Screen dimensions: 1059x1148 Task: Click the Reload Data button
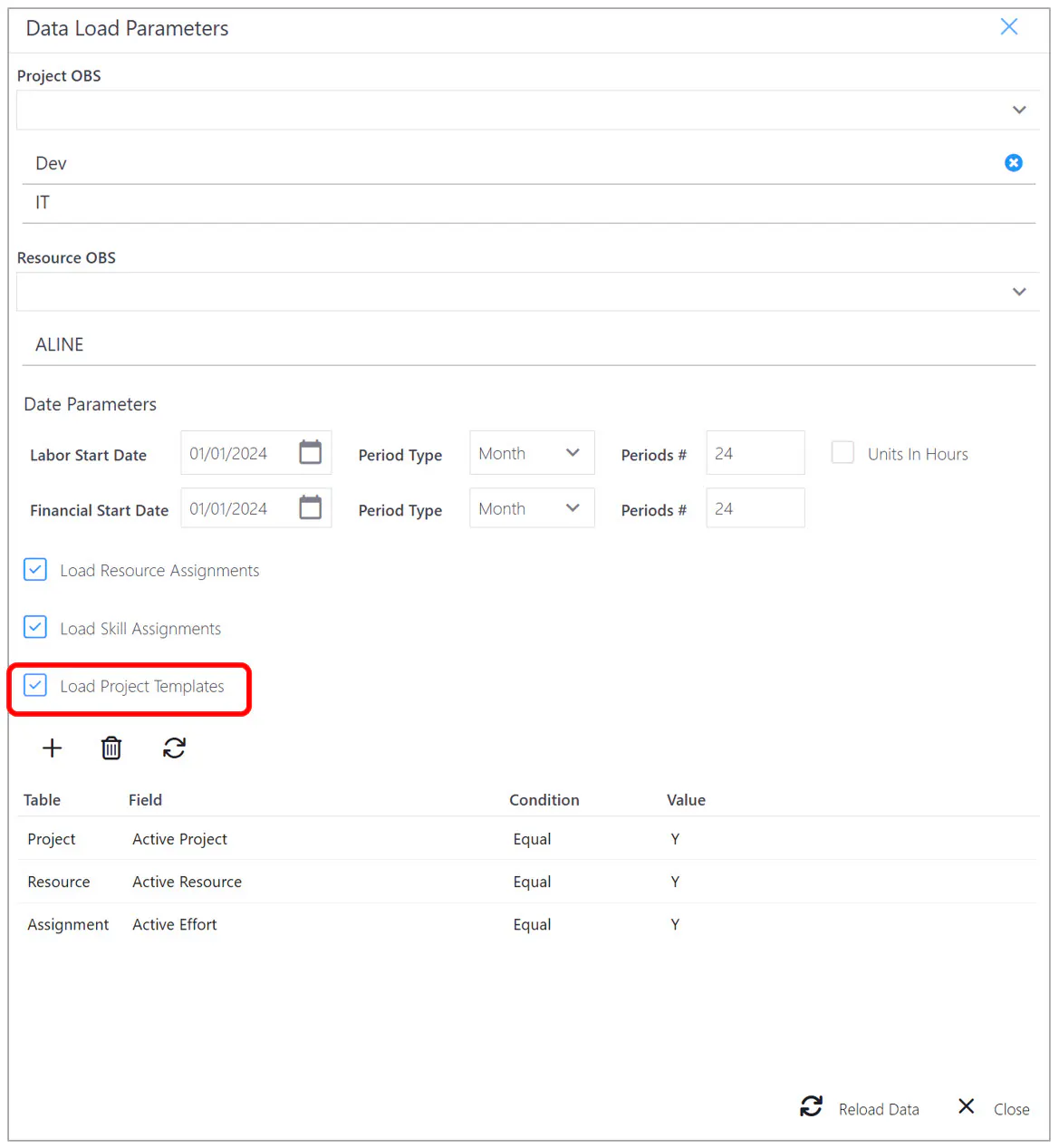point(860,1108)
